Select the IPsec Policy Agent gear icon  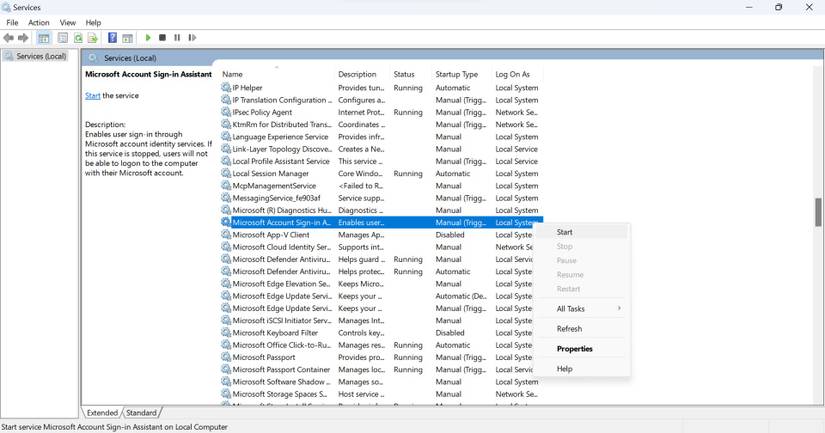click(226, 112)
